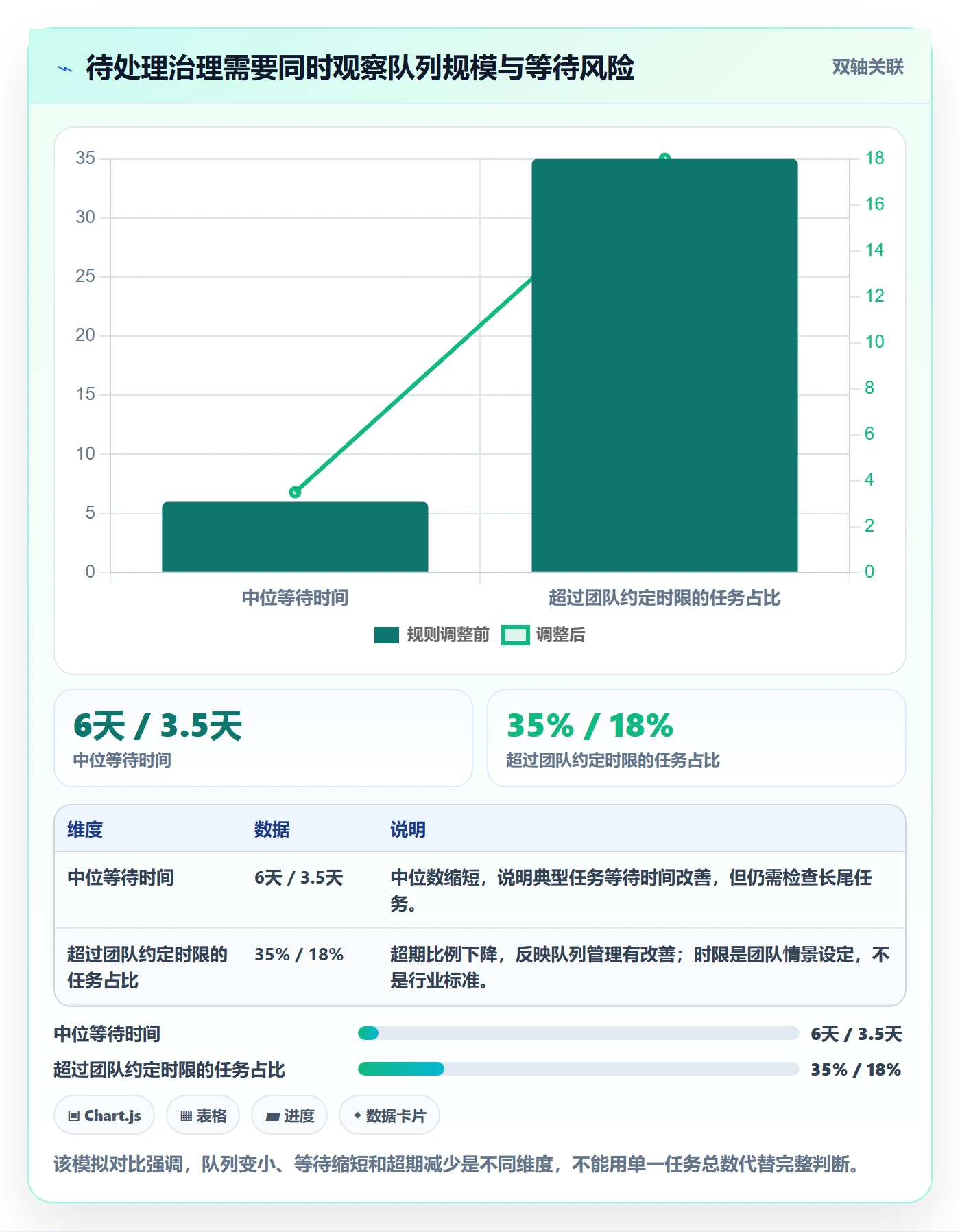Click the lightning bolt icon beside the title
Screen dimensions: 960x1232
coord(65,69)
